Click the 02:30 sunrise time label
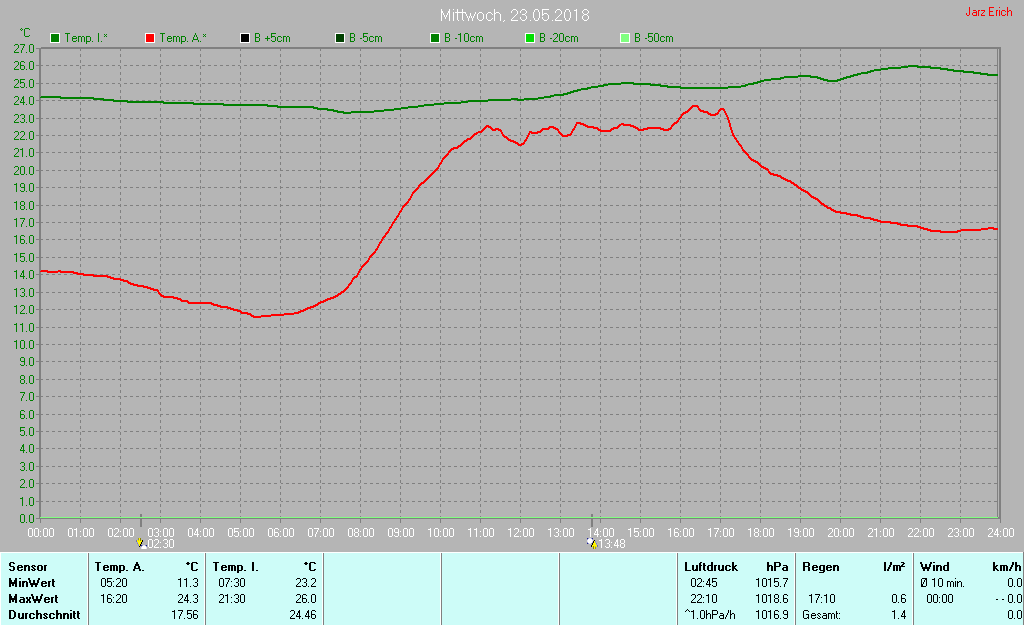1024x625 pixels. pyautogui.click(x=161, y=543)
